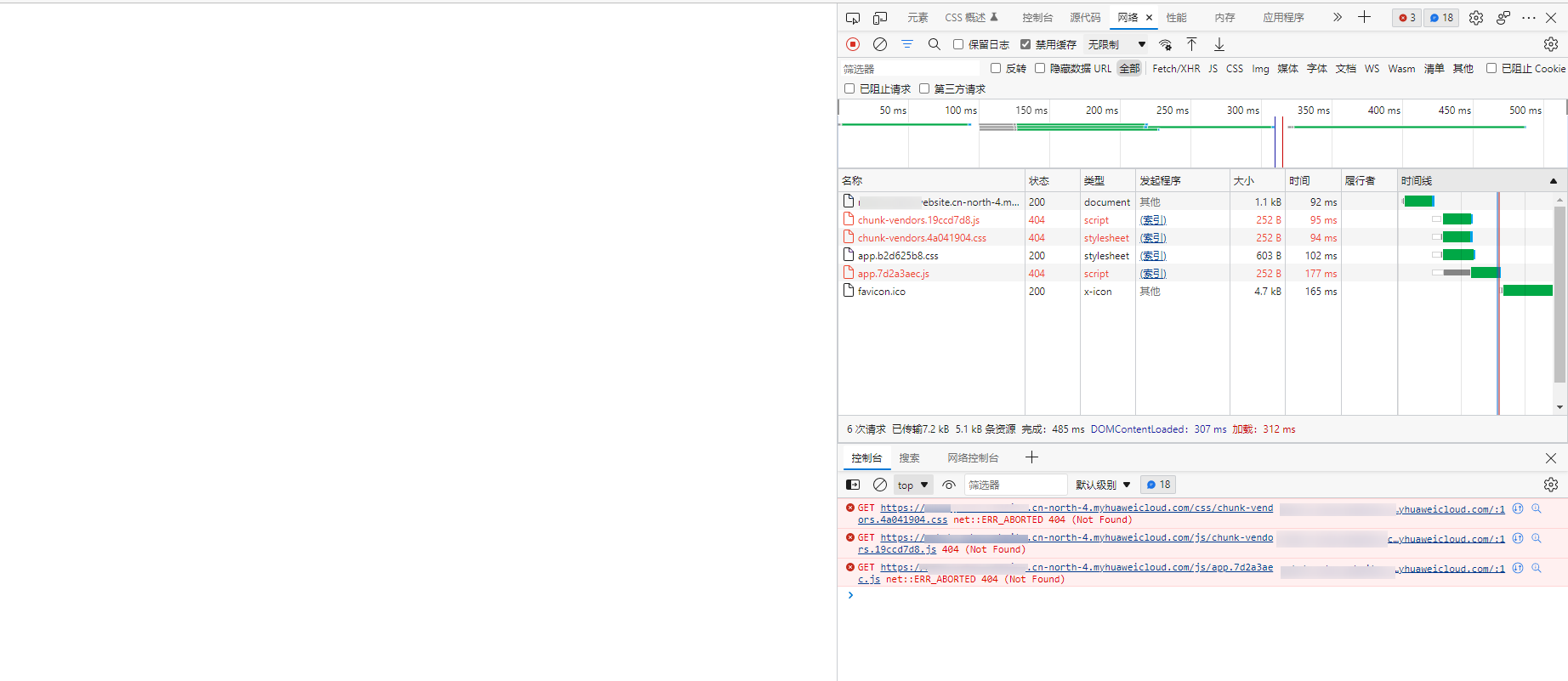
Task: Open console settings gear
Action: [1551, 485]
